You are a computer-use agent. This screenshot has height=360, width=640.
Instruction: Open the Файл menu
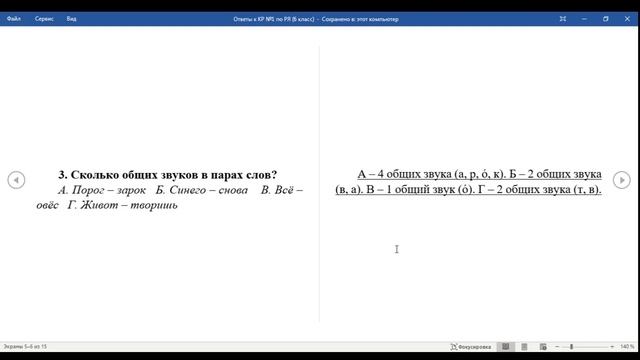point(13,19)
